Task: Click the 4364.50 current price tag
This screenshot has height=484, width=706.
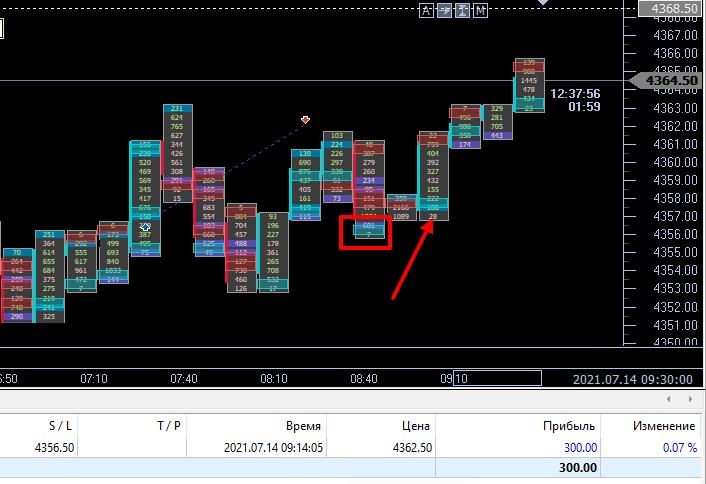Action: pyautogui.click(x=665, y=81)
